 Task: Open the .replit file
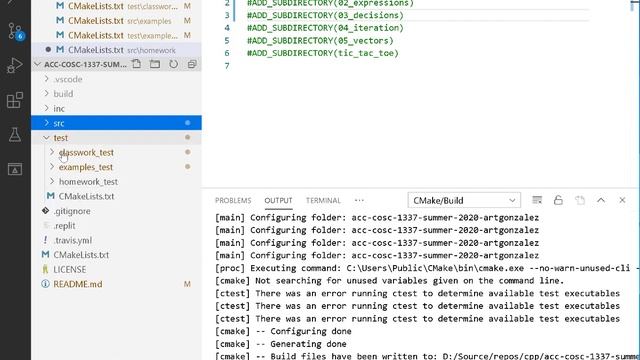(x=116, y=226)
